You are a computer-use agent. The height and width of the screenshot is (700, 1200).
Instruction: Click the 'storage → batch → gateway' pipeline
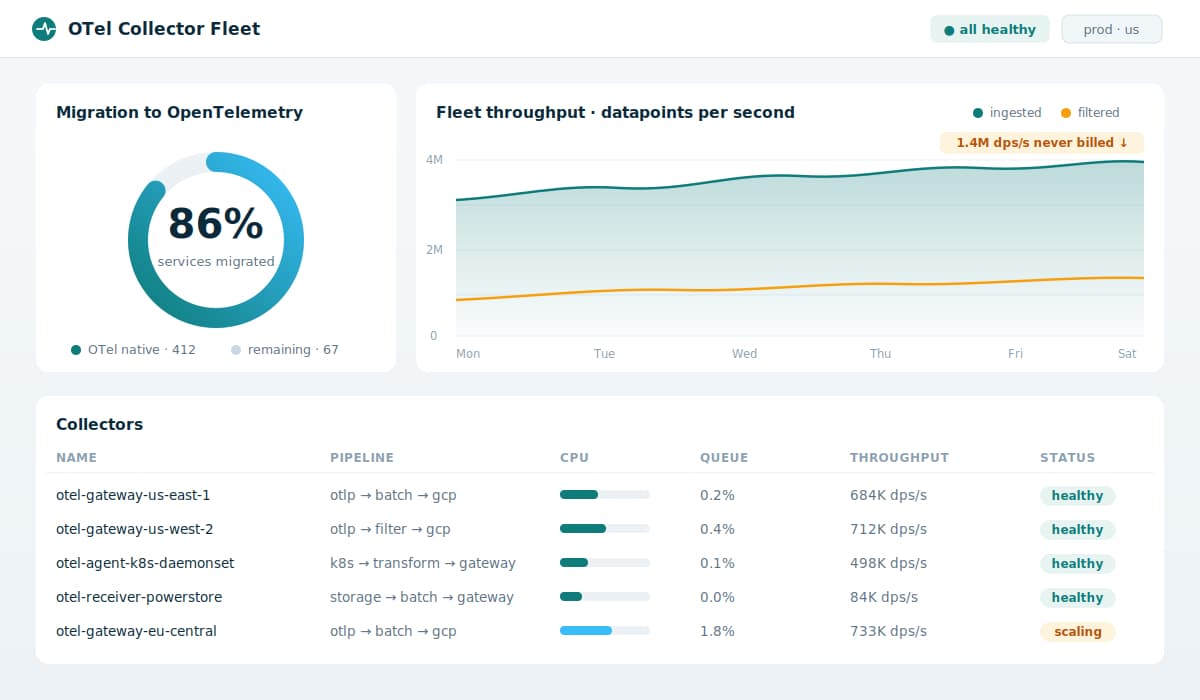[x=422, y=597]
